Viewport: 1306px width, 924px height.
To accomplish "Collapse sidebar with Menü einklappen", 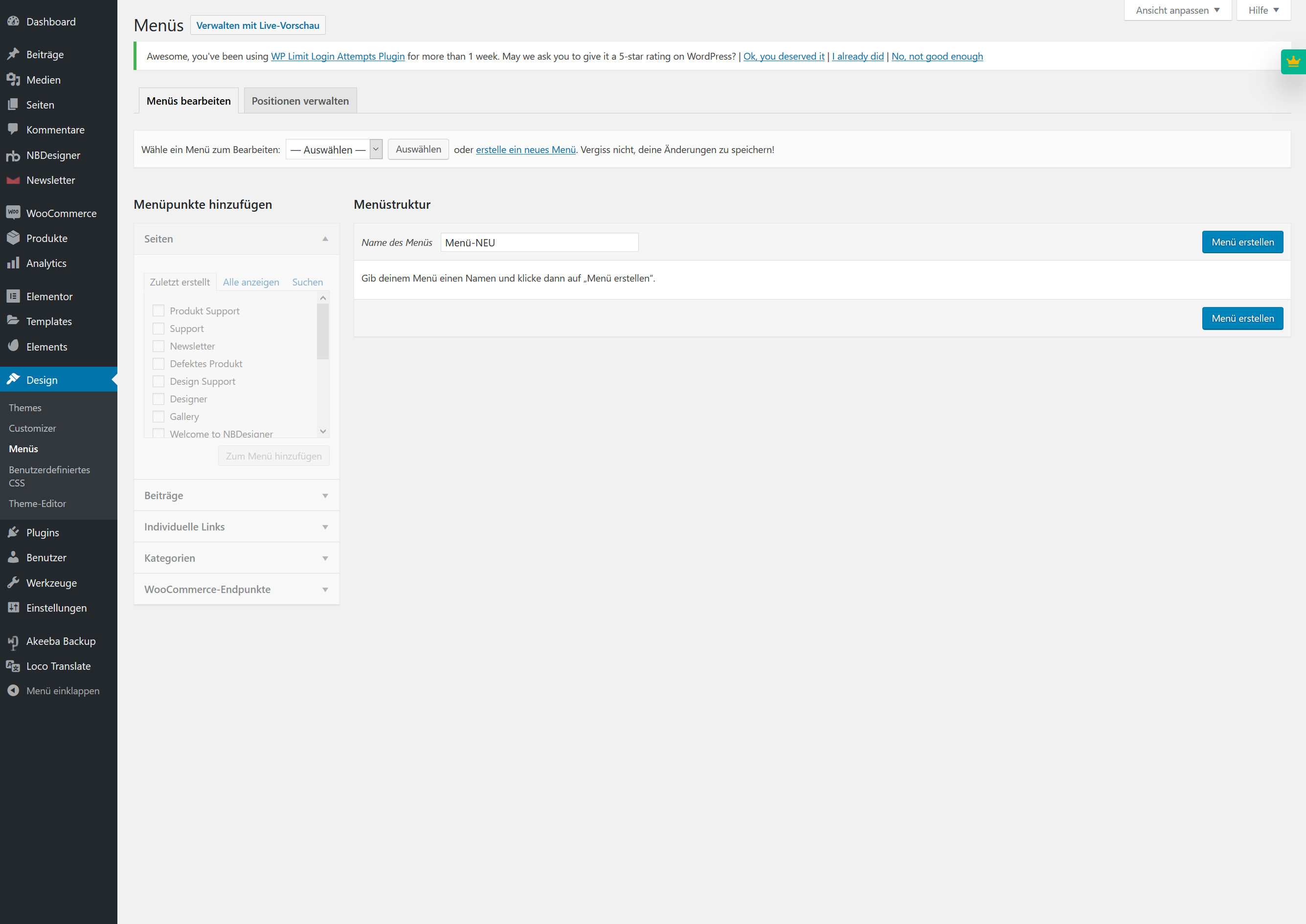I will (63, 690).
